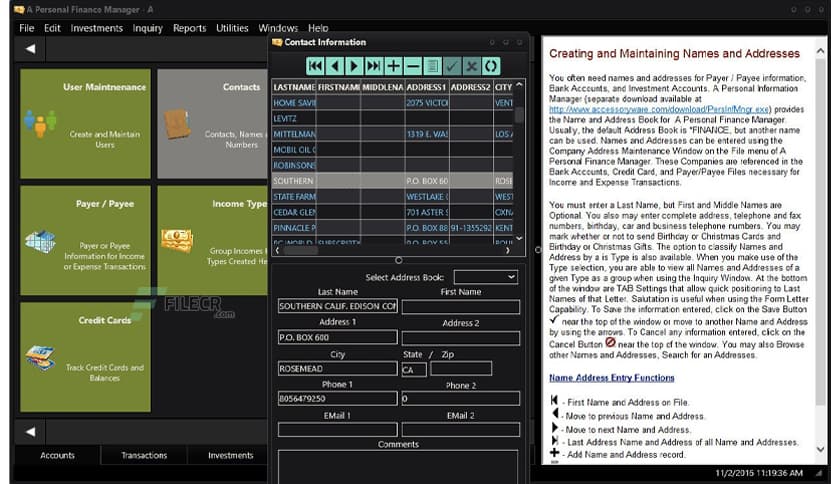
Task: Select the STATE FARM contact row
Action: [392, 197]
